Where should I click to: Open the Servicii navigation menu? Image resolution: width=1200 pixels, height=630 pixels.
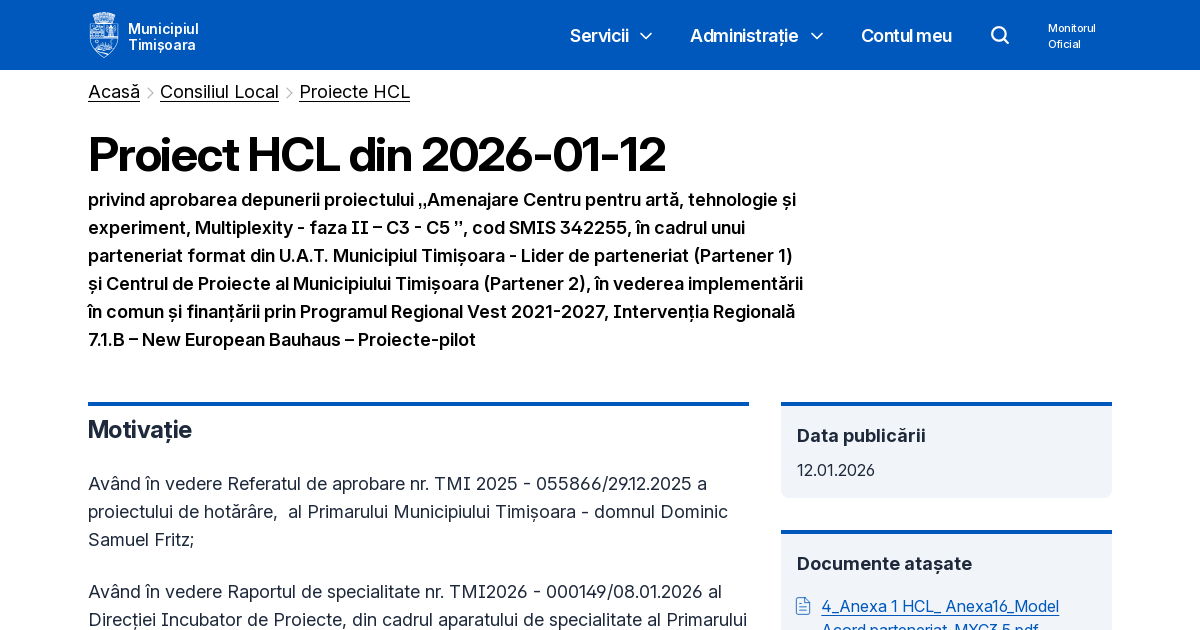[x=599, y=35]
